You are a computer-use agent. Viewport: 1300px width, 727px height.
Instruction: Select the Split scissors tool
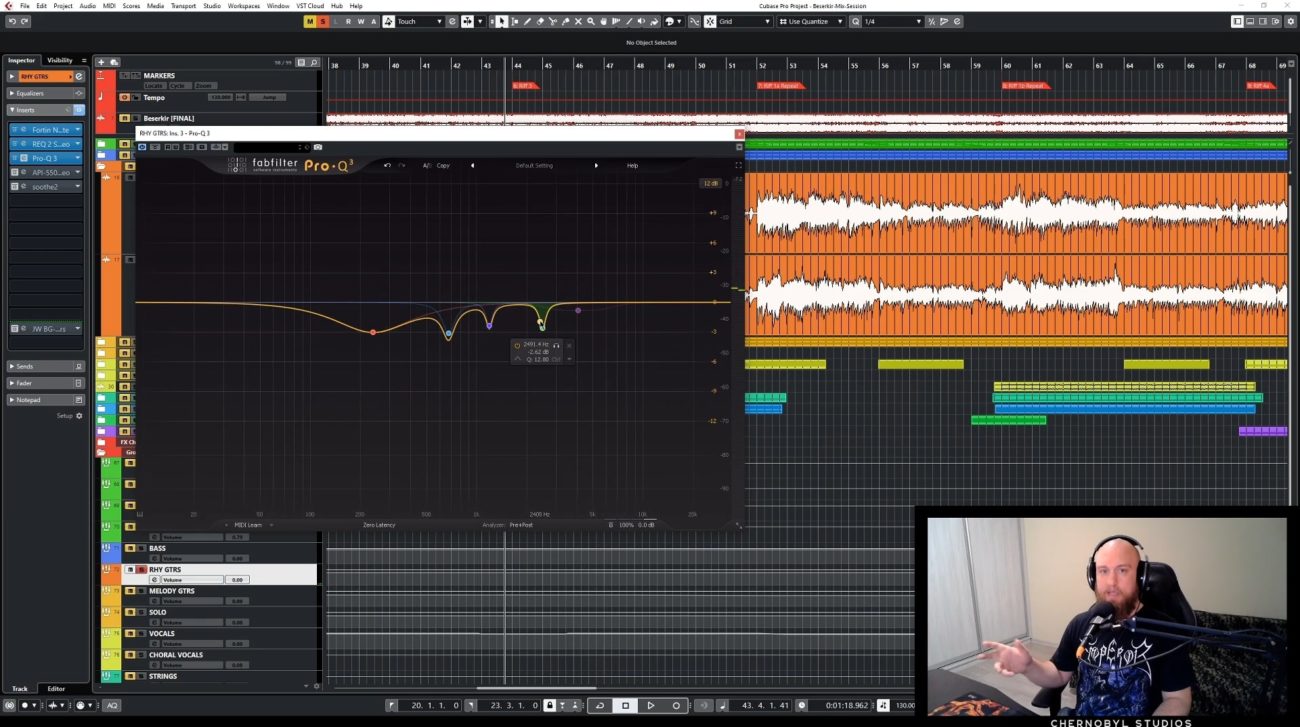553,21
